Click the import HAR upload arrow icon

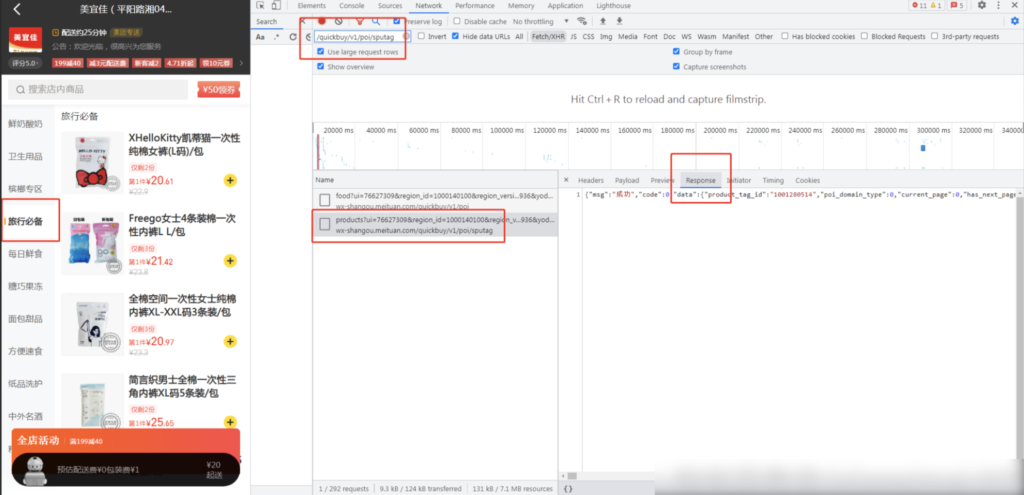tap(602, 21)
